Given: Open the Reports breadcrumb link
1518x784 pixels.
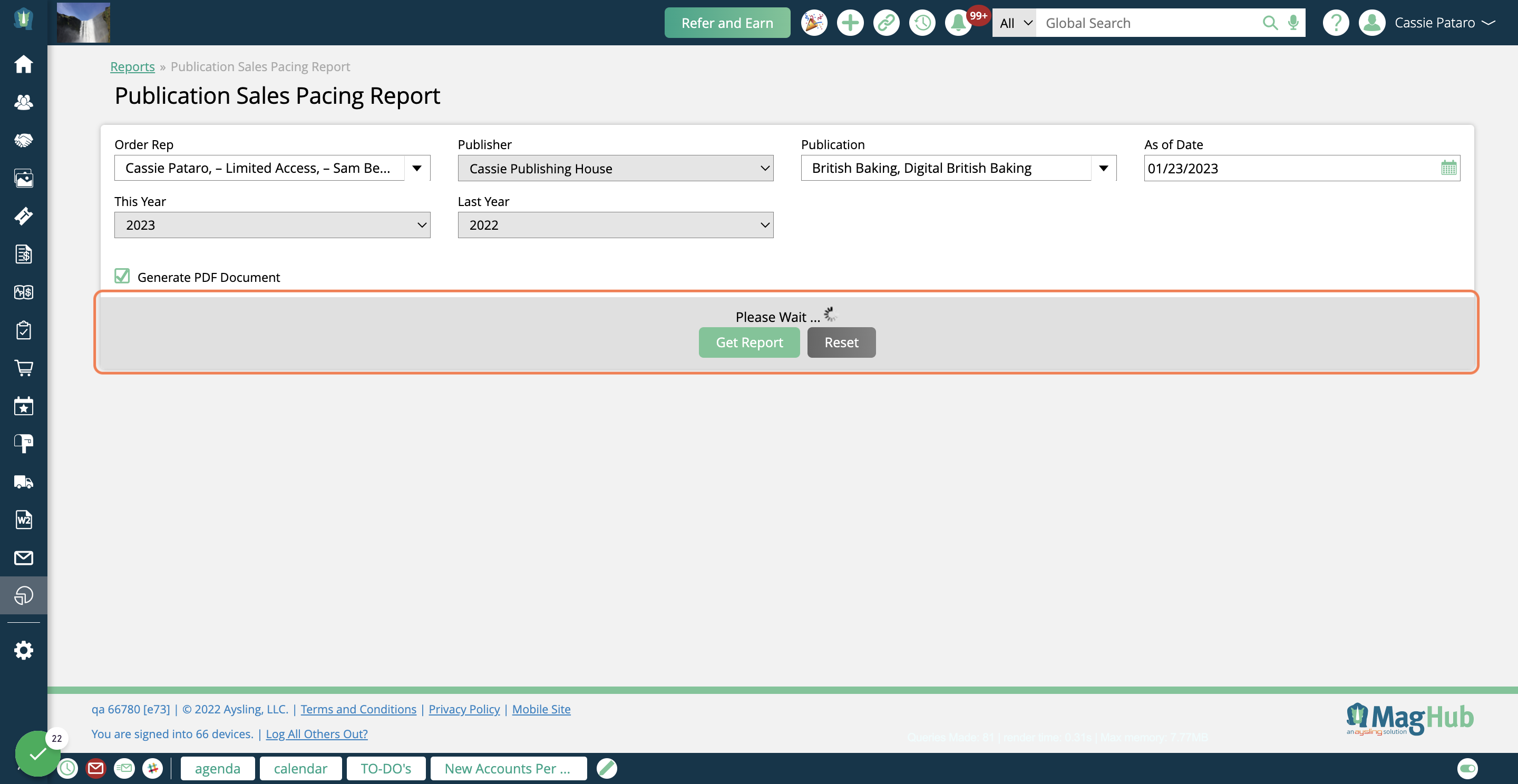Looking at the screenshot, I should 132,66.
